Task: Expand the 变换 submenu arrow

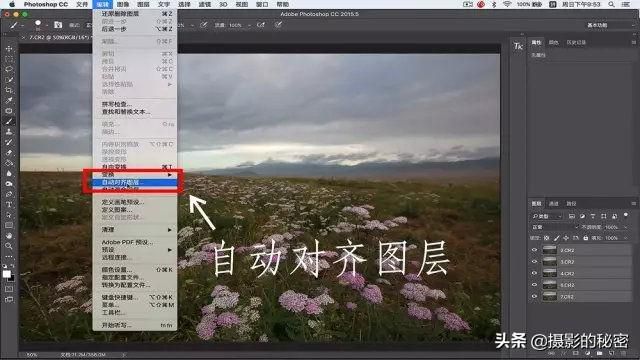Action: tap(170, 175)
